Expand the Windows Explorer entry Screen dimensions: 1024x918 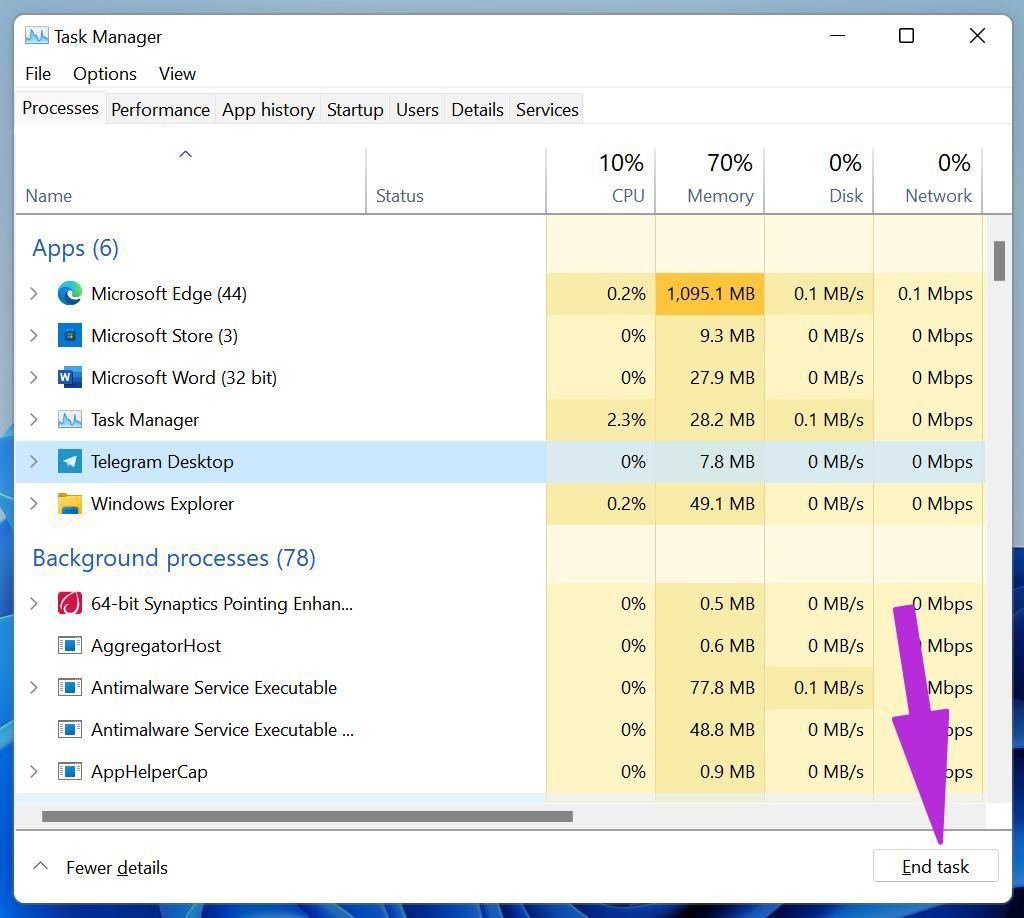(x=34, y=504)
